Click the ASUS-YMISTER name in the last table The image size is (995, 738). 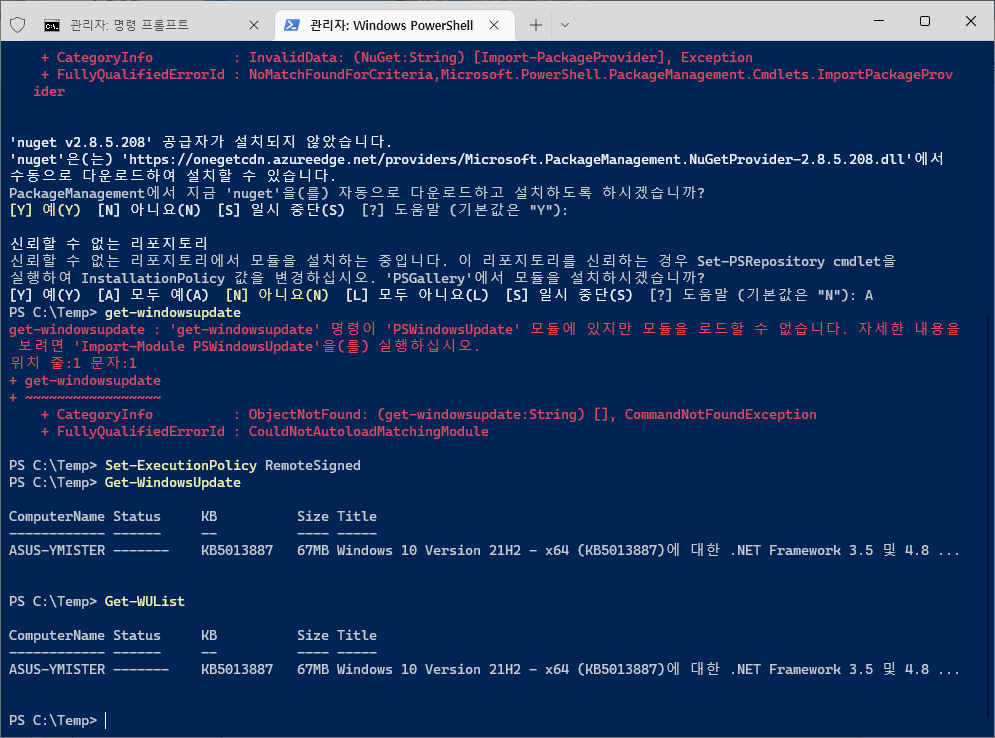point(57,669)
